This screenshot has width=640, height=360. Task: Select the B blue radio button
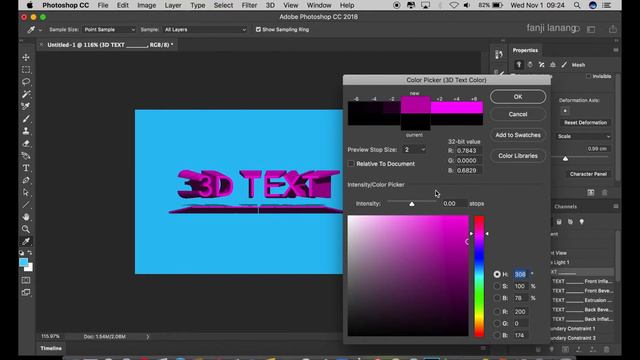(497, 335)
